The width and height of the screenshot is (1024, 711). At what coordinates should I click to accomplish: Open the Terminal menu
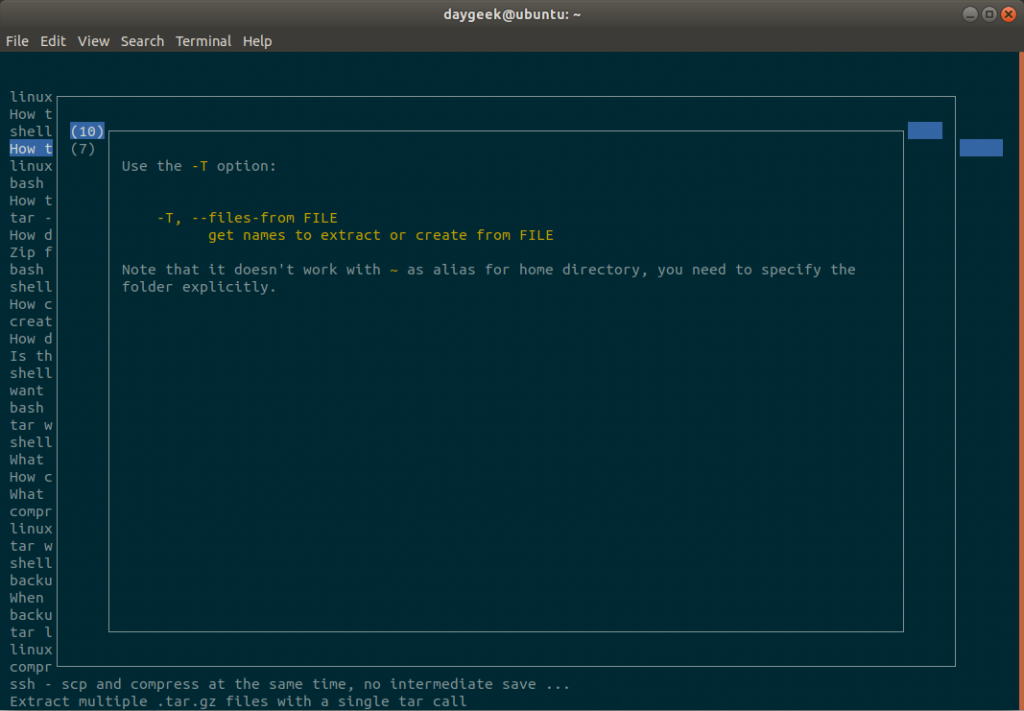(x=203, y=41)
